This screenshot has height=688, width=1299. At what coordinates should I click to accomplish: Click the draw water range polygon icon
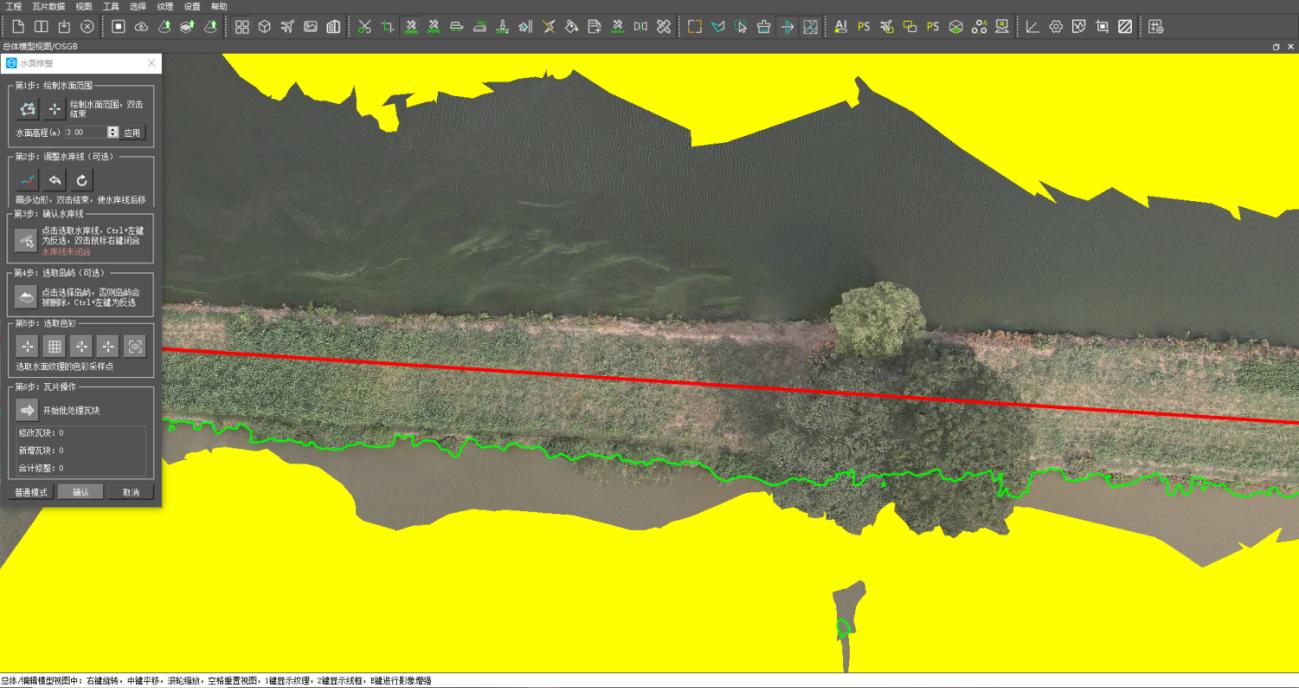[28, 108]
